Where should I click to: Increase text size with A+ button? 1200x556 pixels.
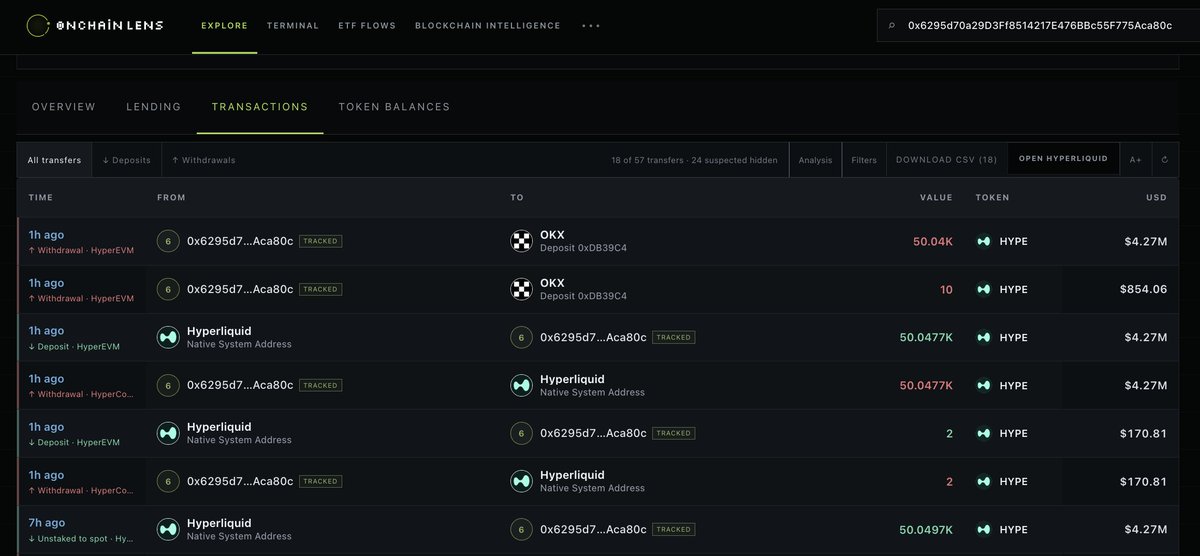(x=1136, y=160)
